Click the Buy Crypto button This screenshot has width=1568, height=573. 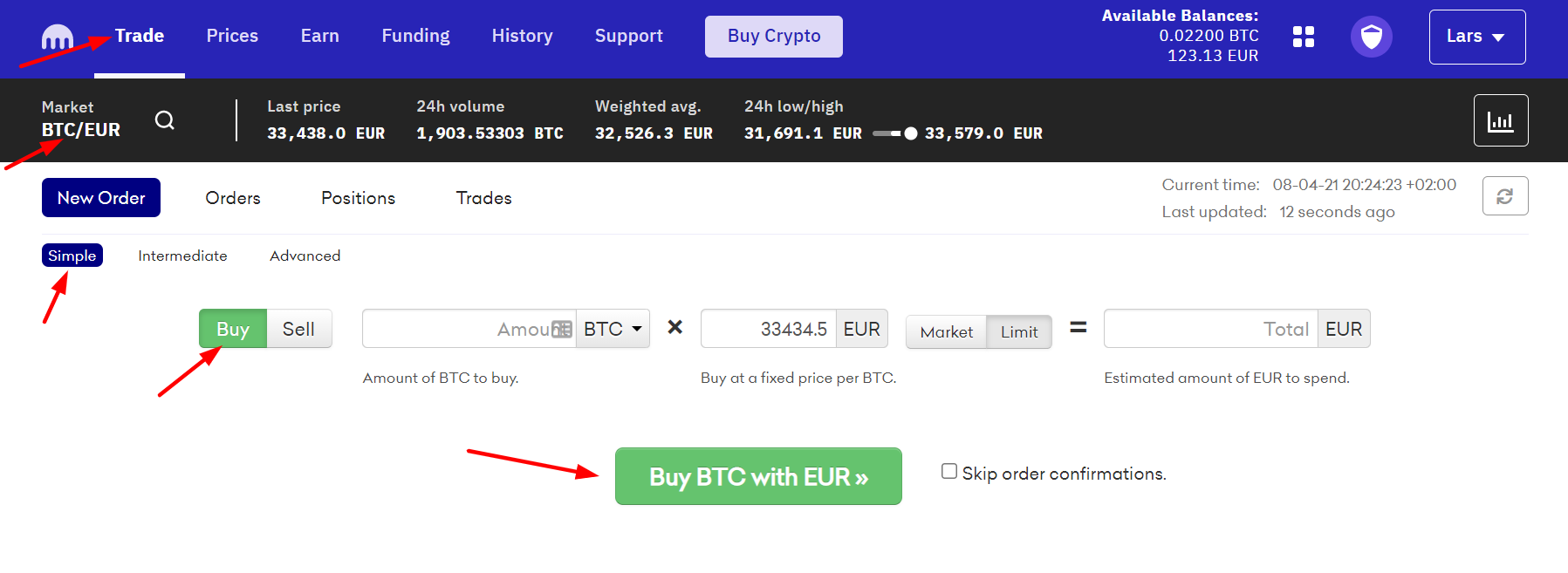[774, 37]
